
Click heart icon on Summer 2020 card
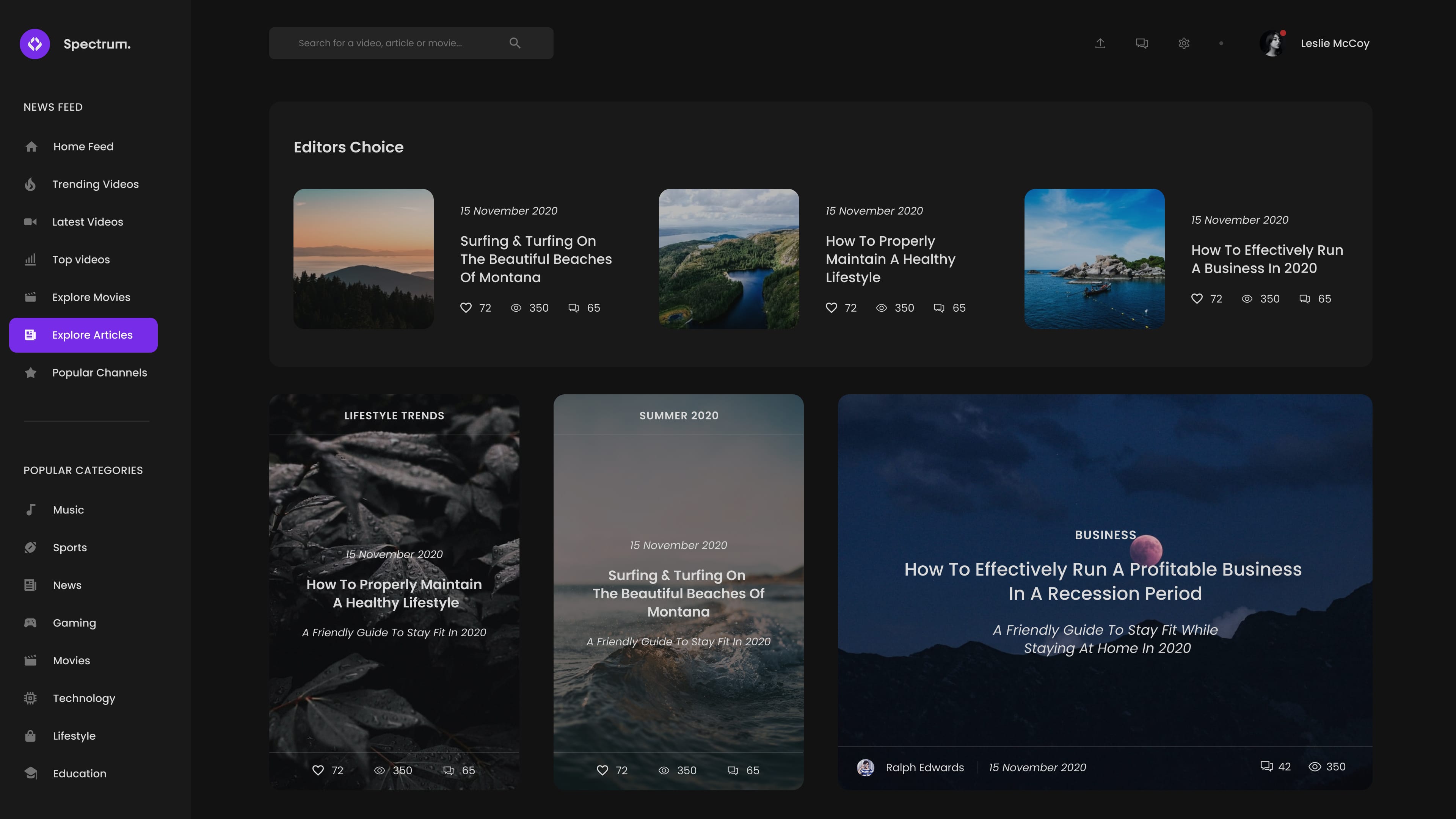(x=602, y=770)
